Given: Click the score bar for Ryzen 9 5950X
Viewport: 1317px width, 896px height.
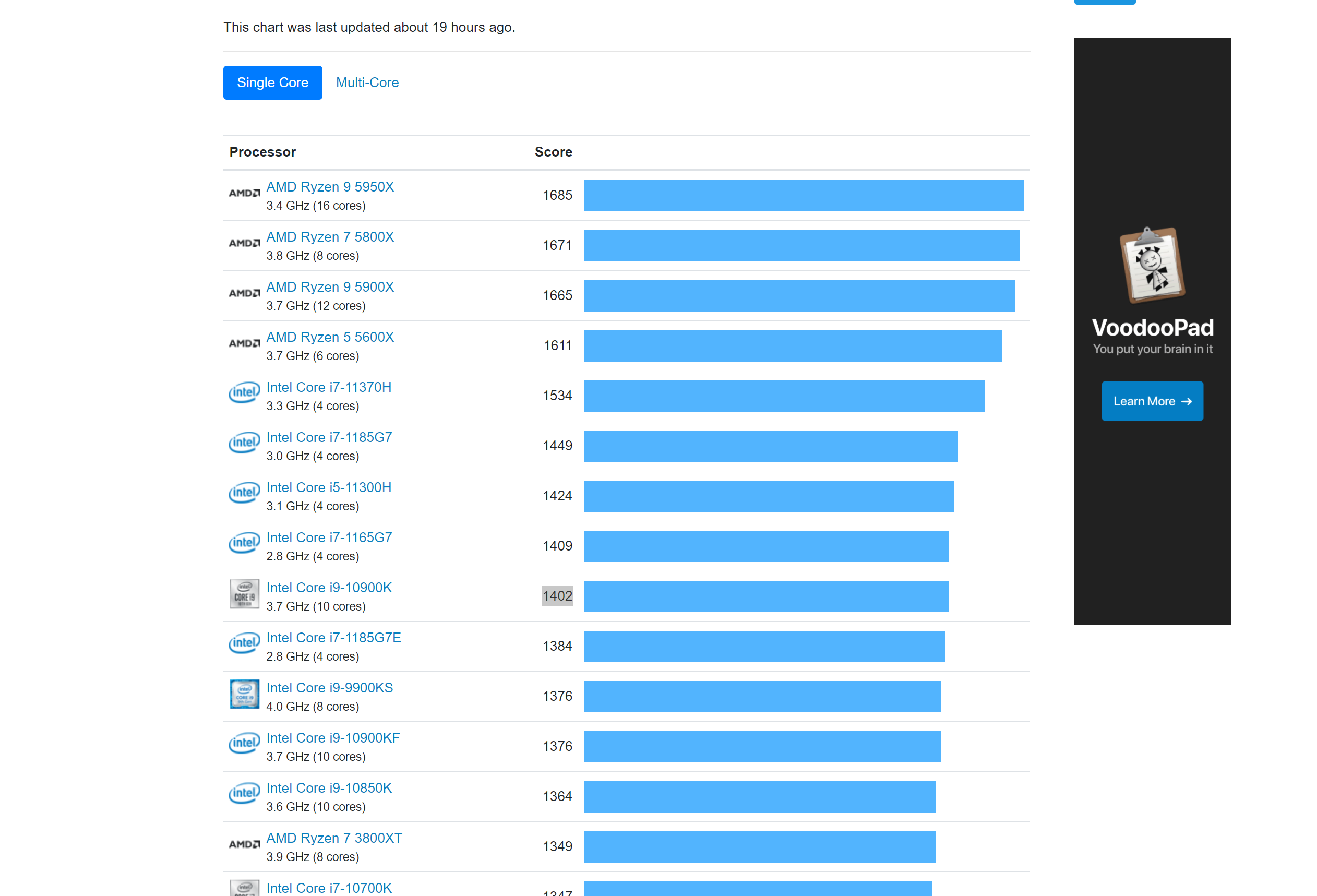Looking at the screenshot, I should (804, 196).
